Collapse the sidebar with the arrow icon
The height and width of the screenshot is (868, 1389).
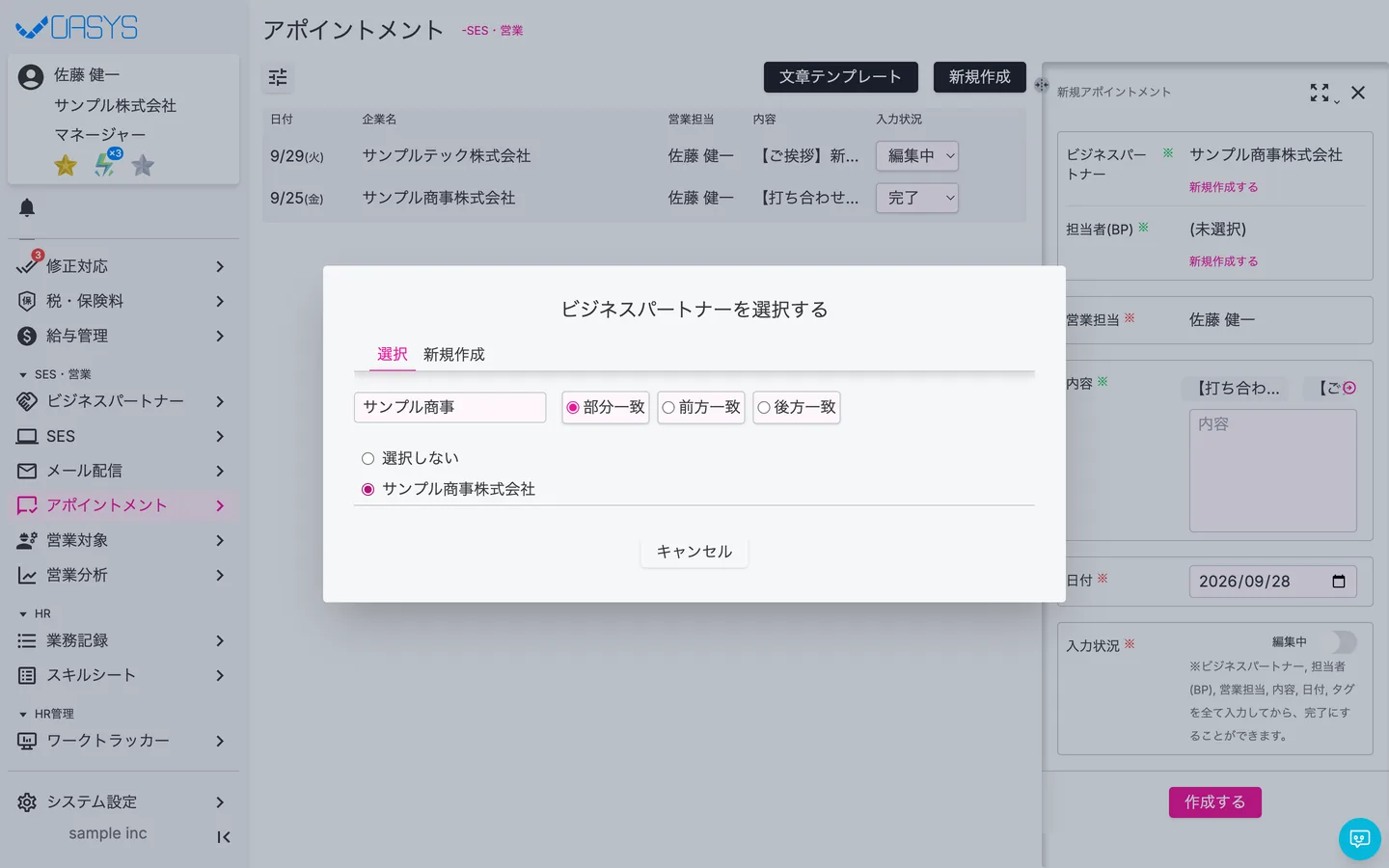[x=224, y=837]
